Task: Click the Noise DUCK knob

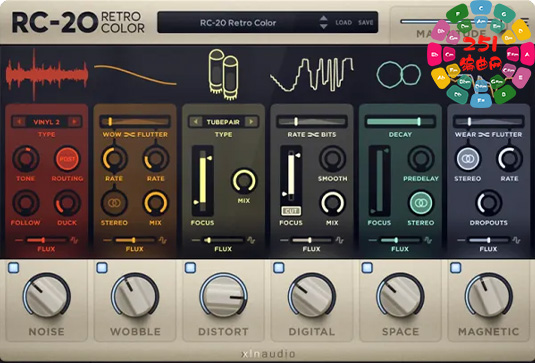Action: 67,203
